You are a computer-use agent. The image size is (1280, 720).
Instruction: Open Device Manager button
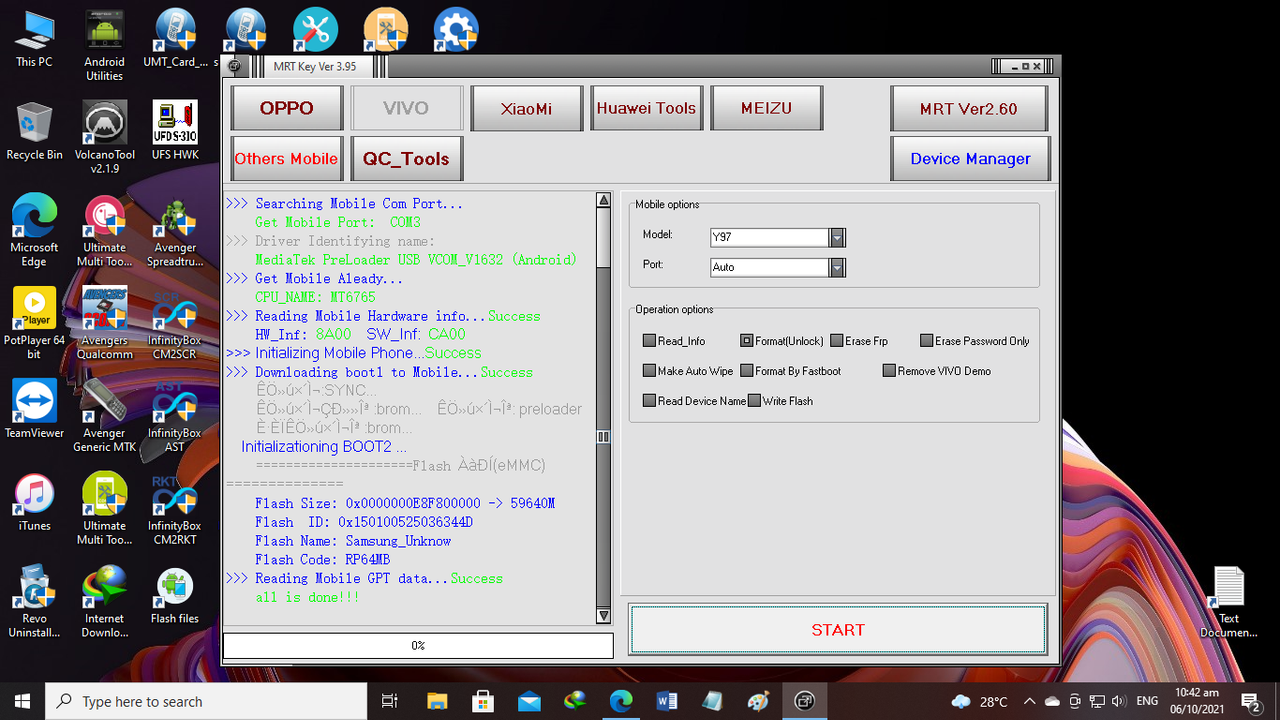coord(970,159)
